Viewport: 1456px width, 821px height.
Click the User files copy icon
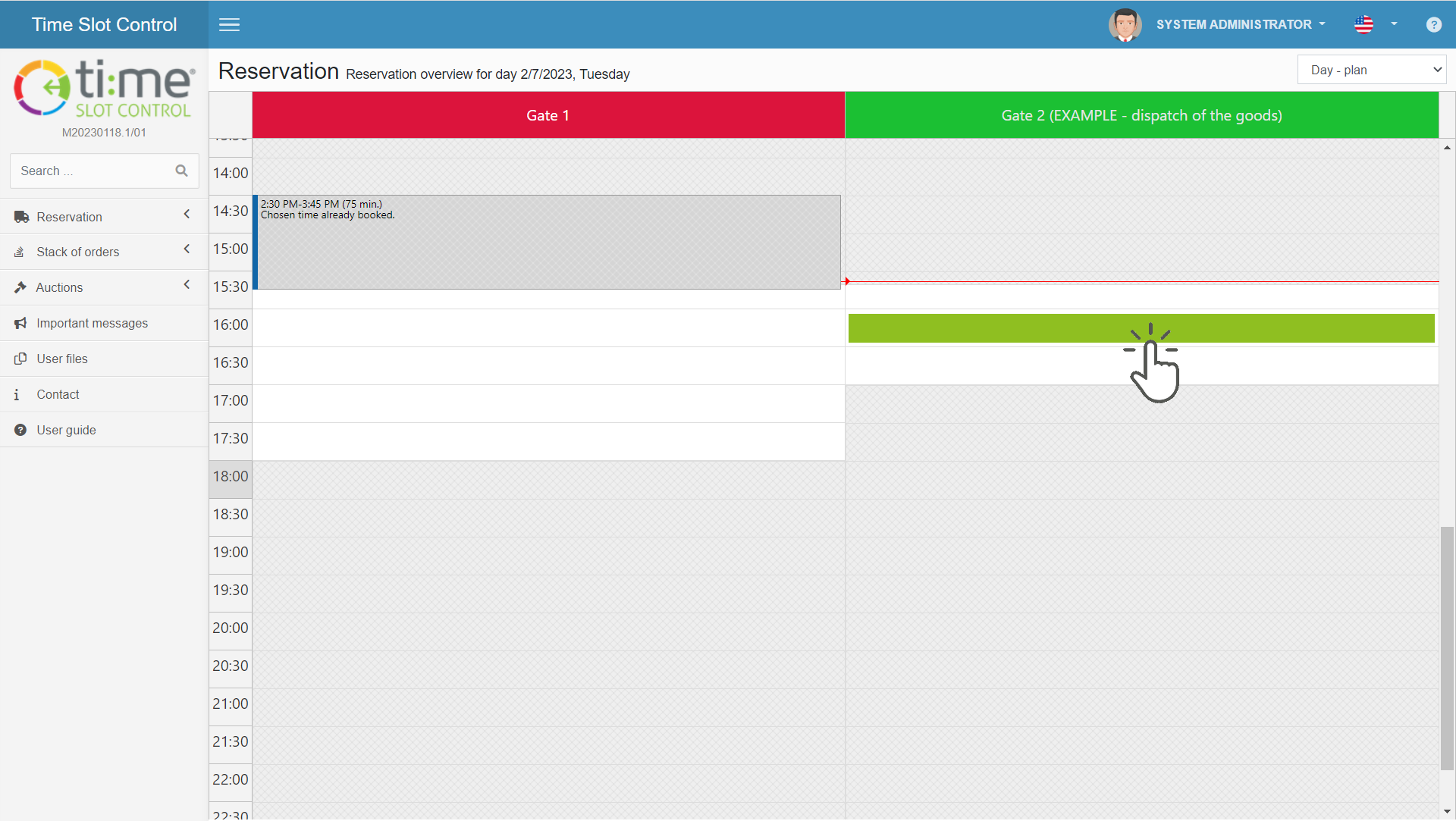click(x=20, y=359)
